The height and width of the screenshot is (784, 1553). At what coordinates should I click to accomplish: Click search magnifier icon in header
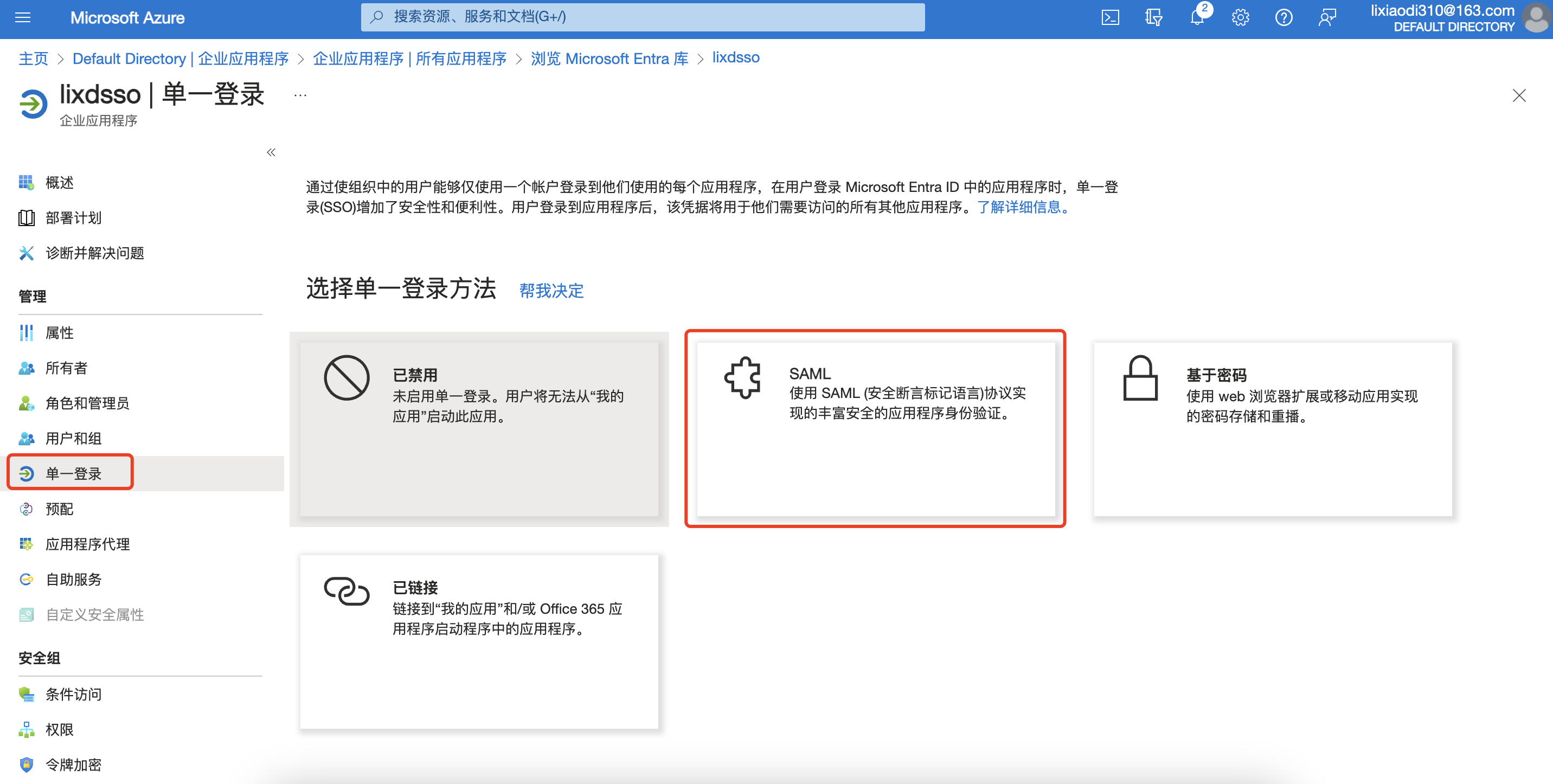(x=377, y=17)
